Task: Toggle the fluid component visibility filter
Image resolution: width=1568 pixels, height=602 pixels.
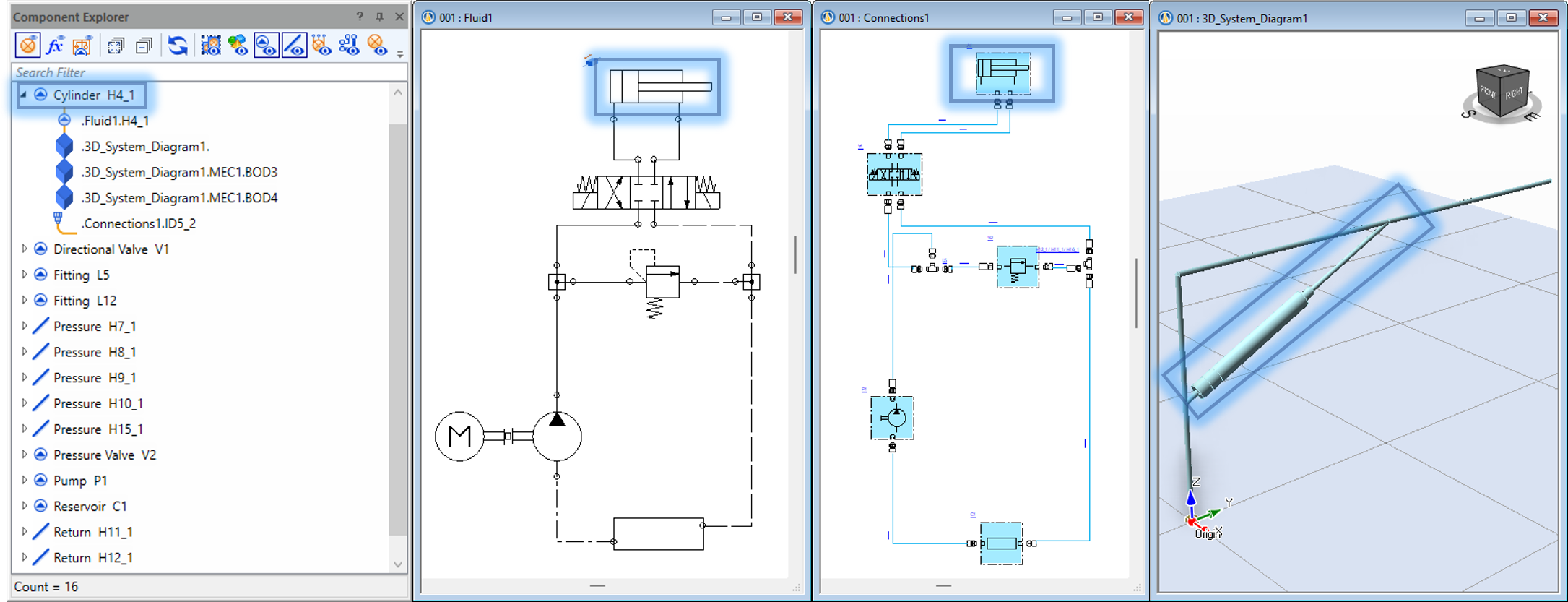Action: pos(266,46)
